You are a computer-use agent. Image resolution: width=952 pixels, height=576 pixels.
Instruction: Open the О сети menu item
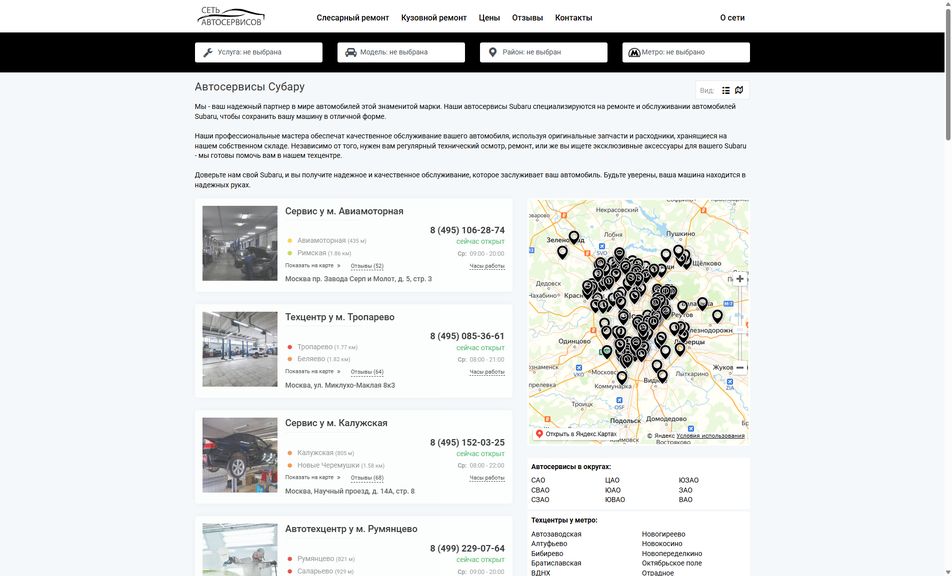(x=732, y=18)
